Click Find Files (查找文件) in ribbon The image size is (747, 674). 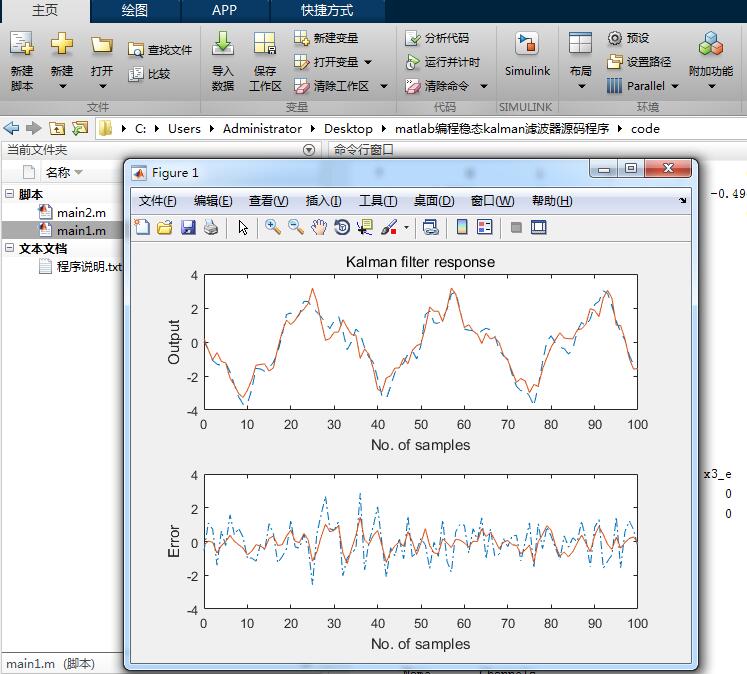pos(160,50)
